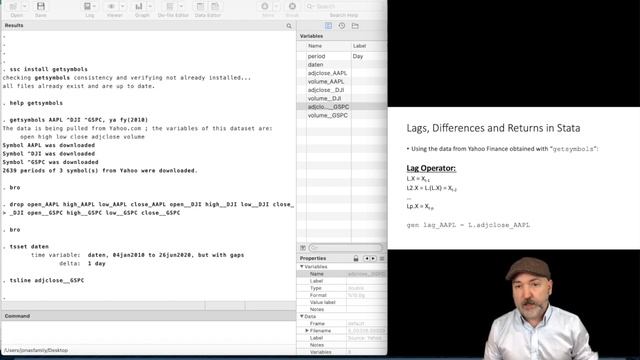Open the Data Editor browse icon
The width and height of the screenshot is (640, 360).
click(x=215, y=6)
